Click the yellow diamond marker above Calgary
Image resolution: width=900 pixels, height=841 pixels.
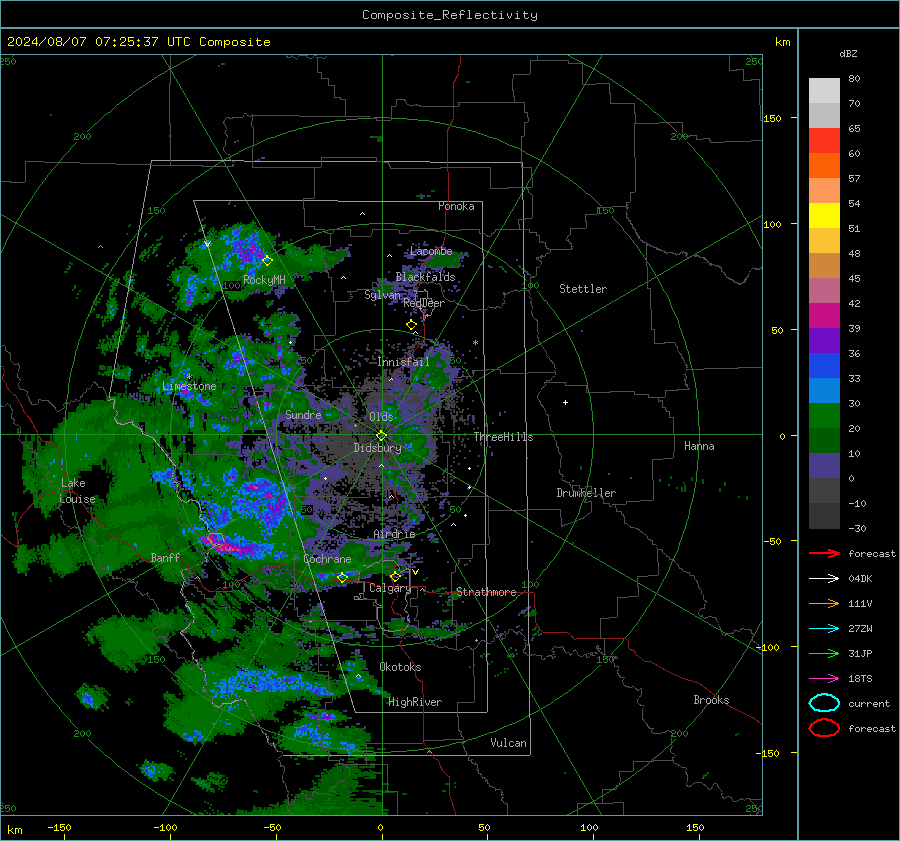click(395, 576)
